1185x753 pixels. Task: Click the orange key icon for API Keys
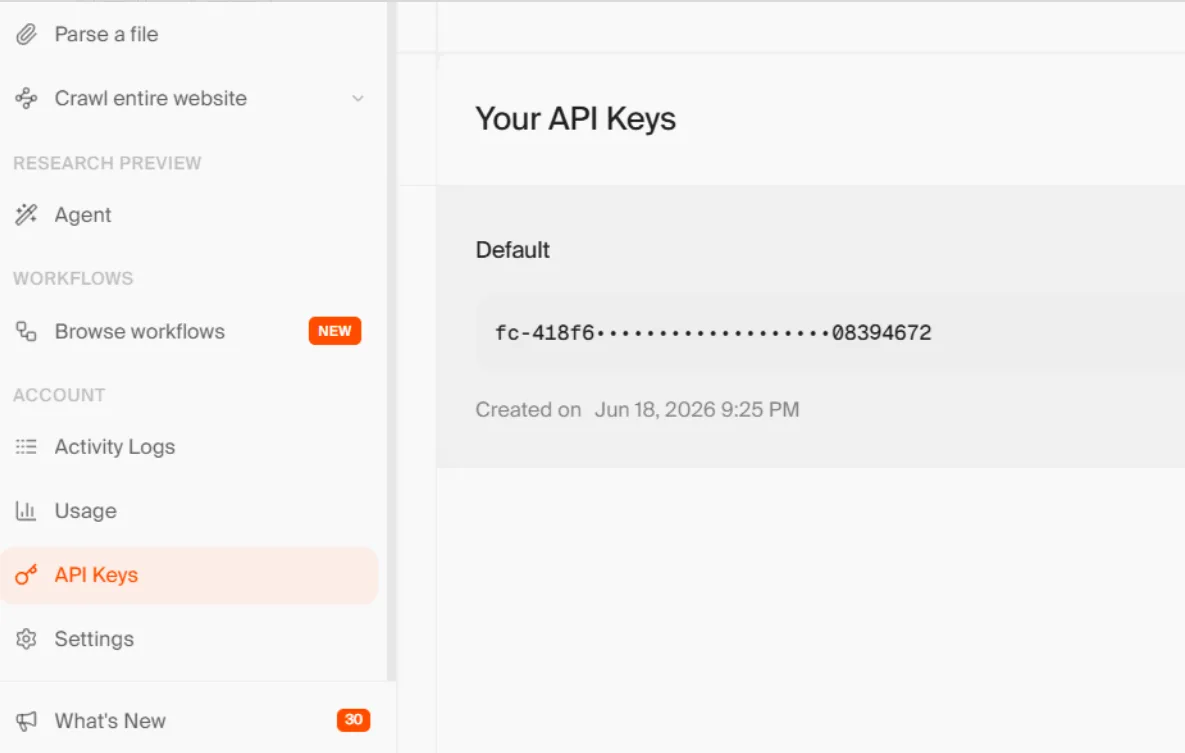click(x=26, y=575)
